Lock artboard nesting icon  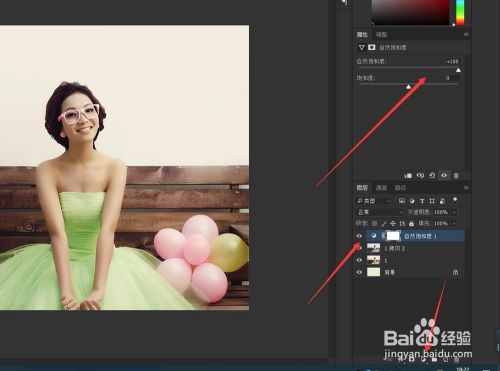[402, 223]
